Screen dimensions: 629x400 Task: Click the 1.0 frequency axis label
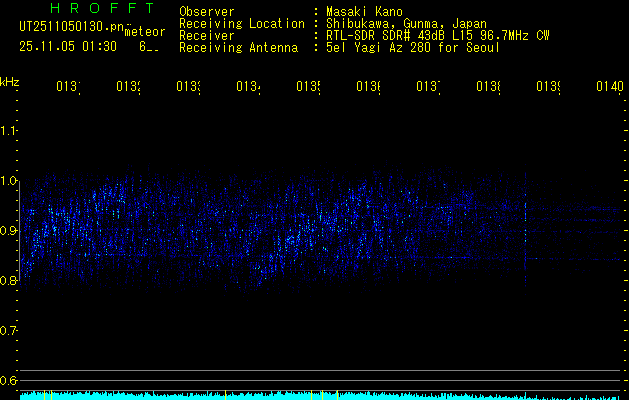pos(9,181)
